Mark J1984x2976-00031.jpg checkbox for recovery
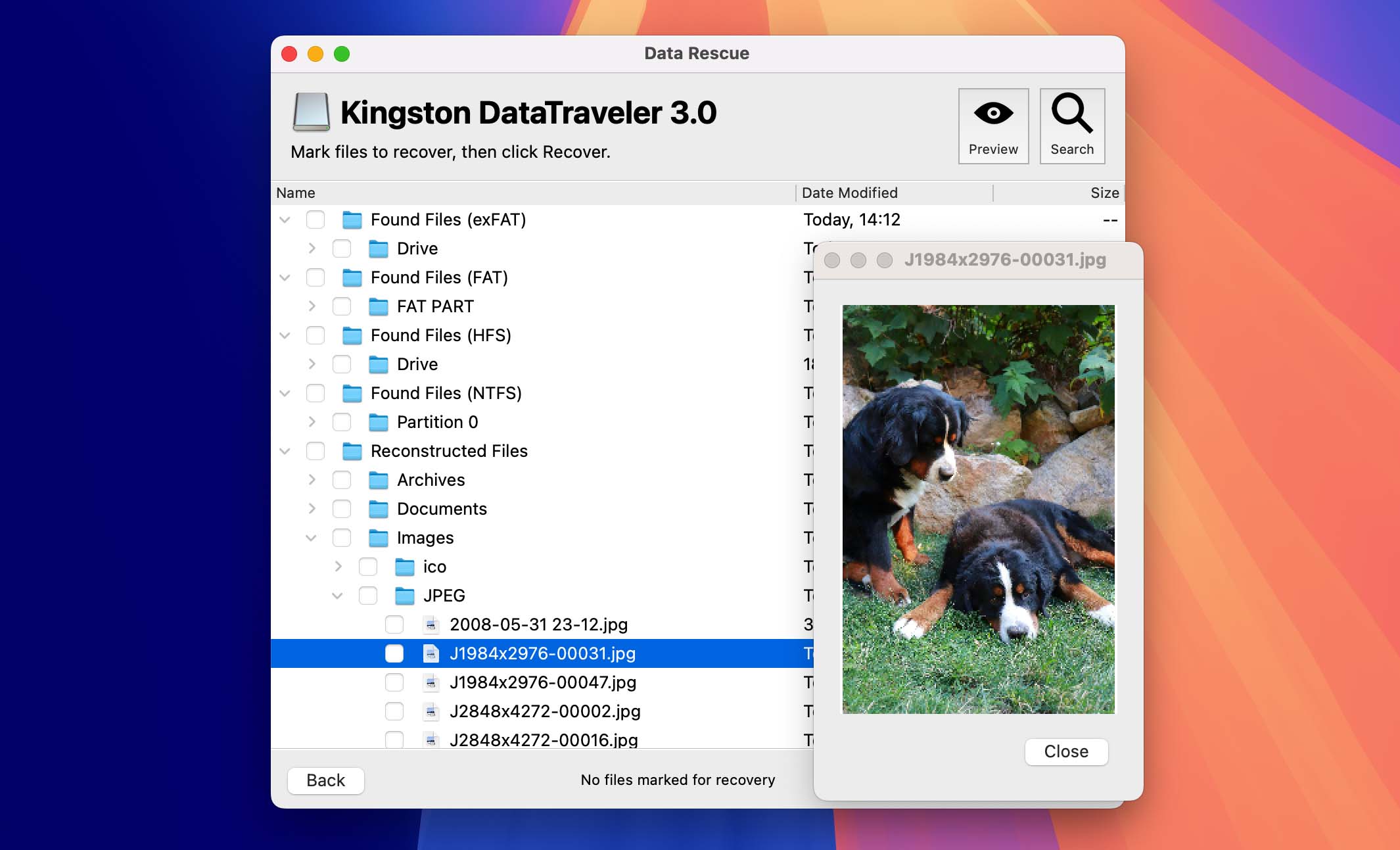Screen dimensions: 1400x850 [x=394, y=653]
